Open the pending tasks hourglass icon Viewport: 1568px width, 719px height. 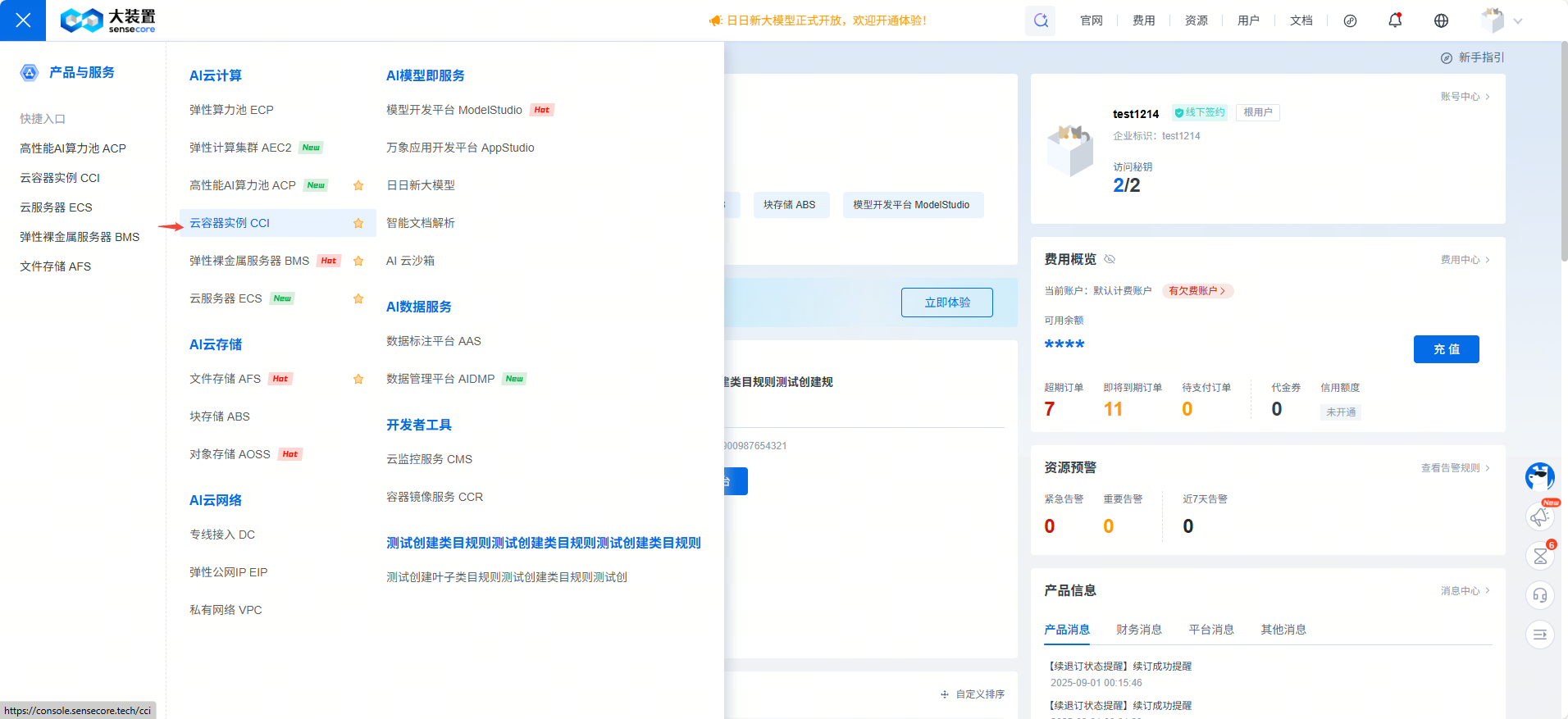point(1539,556)
